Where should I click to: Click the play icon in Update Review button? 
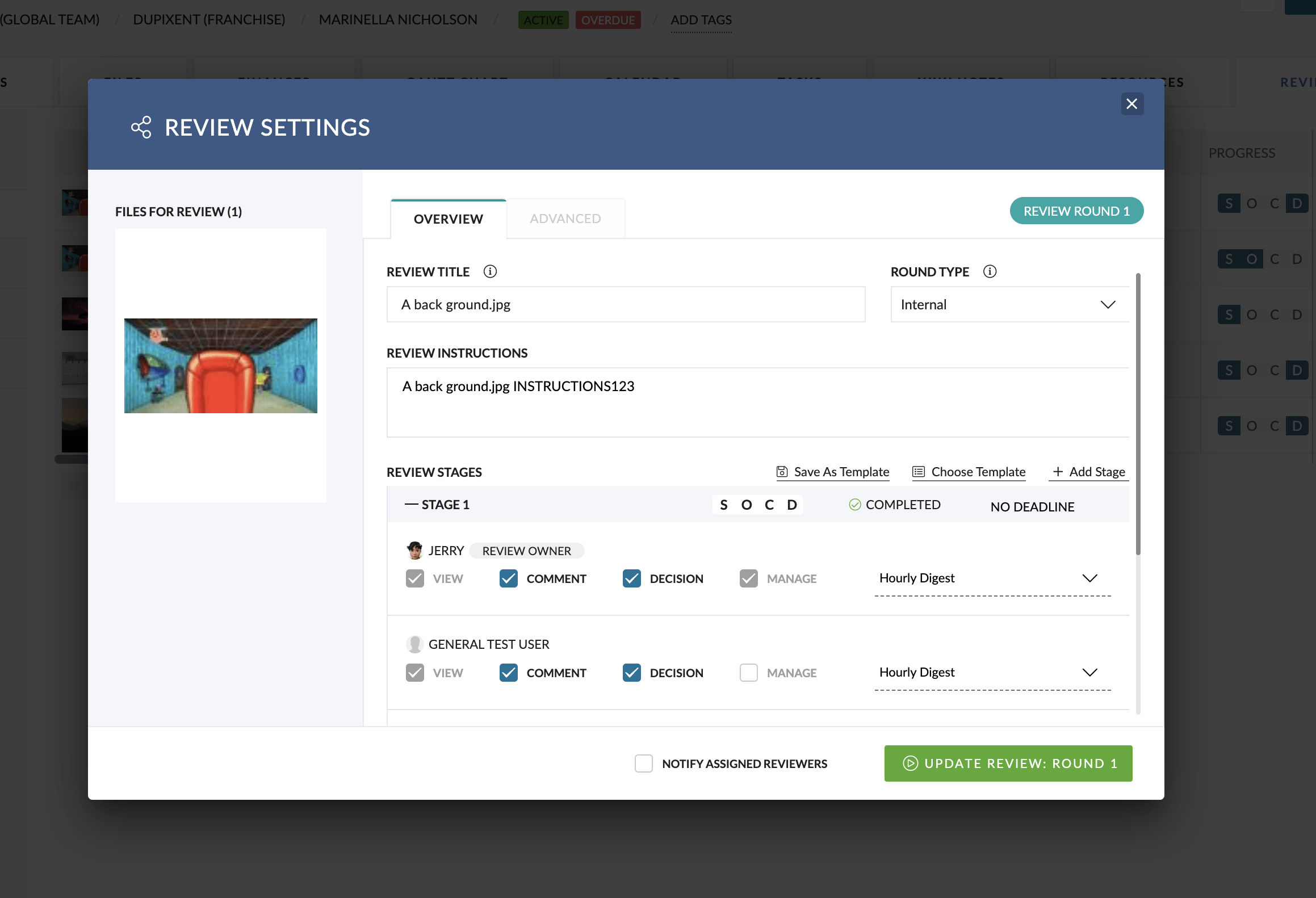click(x=910, y=763)
